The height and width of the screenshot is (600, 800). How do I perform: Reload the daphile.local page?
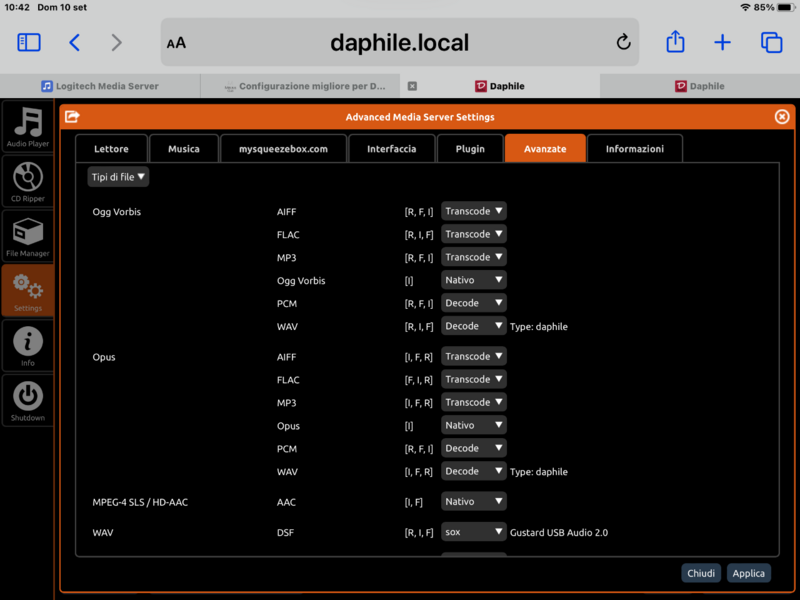coord(623,42)
